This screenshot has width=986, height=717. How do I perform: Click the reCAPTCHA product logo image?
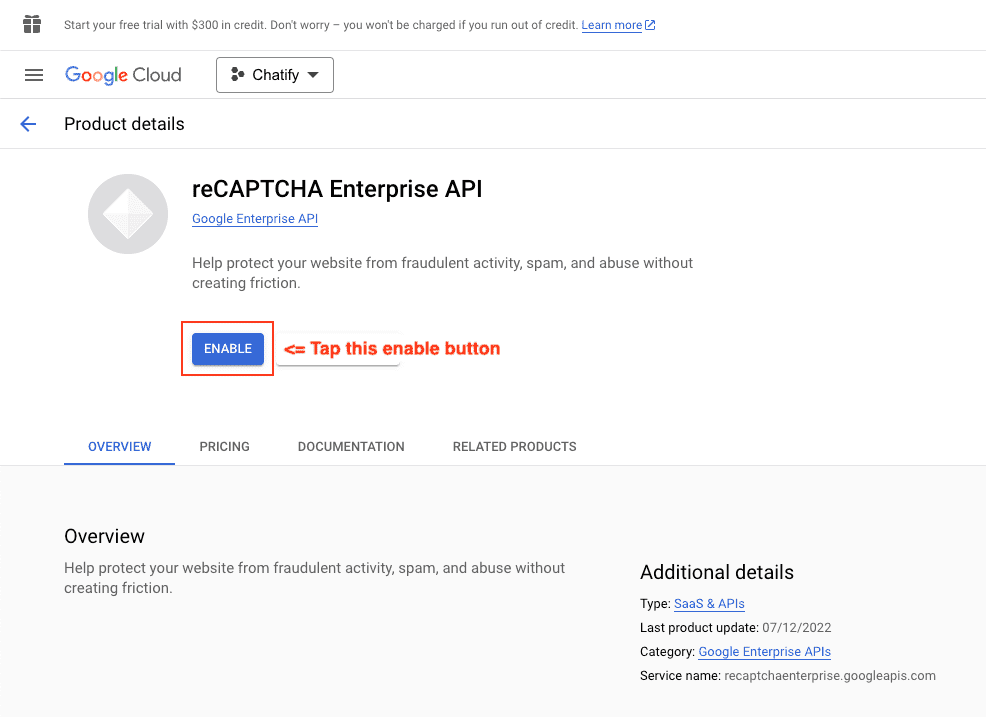128,214
